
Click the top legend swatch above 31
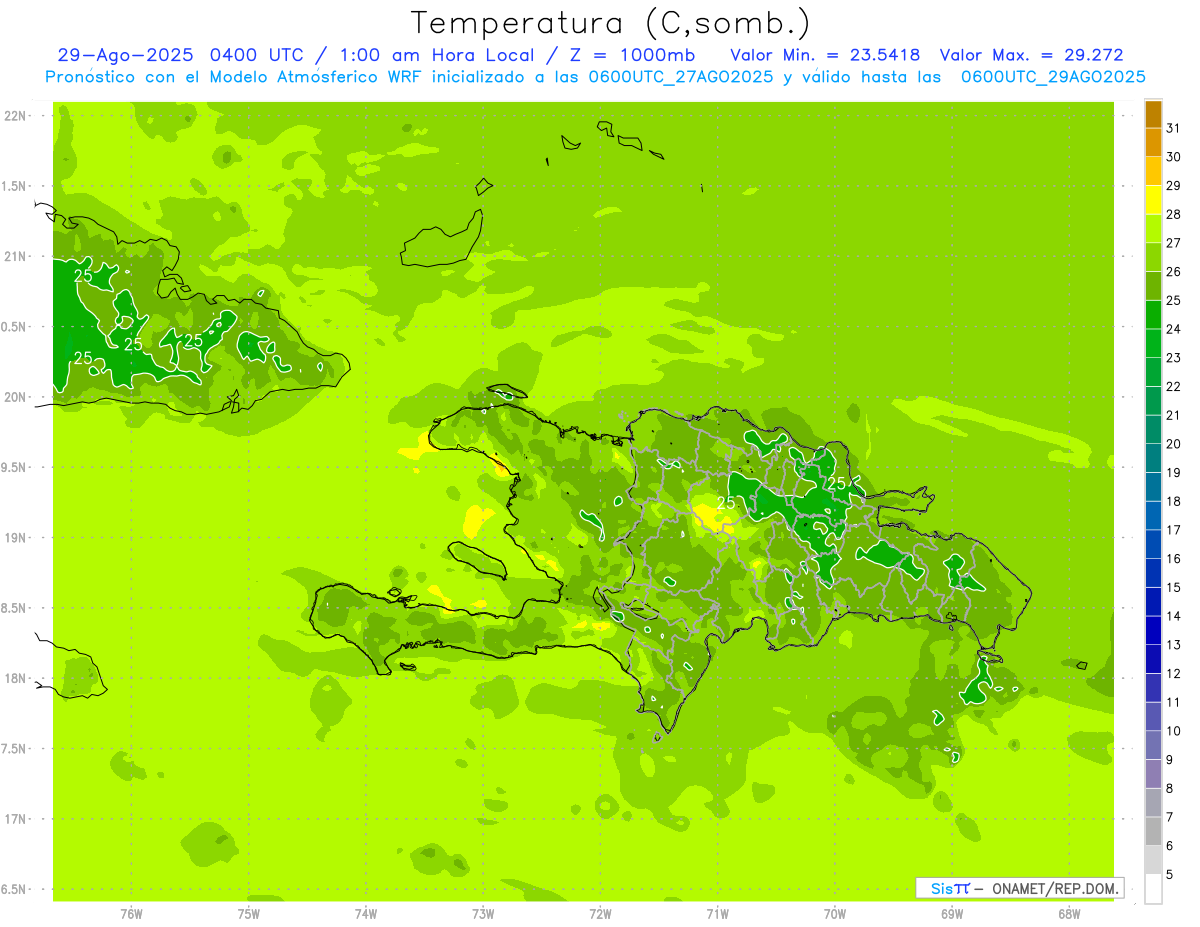coord(1153,114)
